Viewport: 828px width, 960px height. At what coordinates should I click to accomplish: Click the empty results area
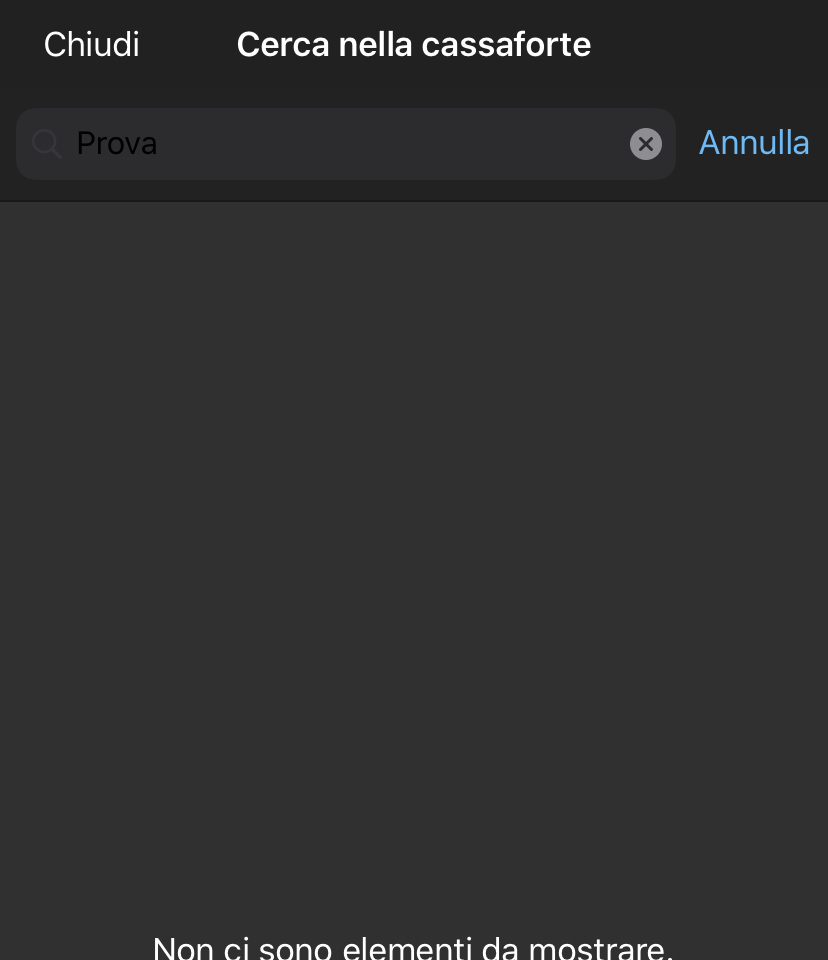[x=414, y=551]
